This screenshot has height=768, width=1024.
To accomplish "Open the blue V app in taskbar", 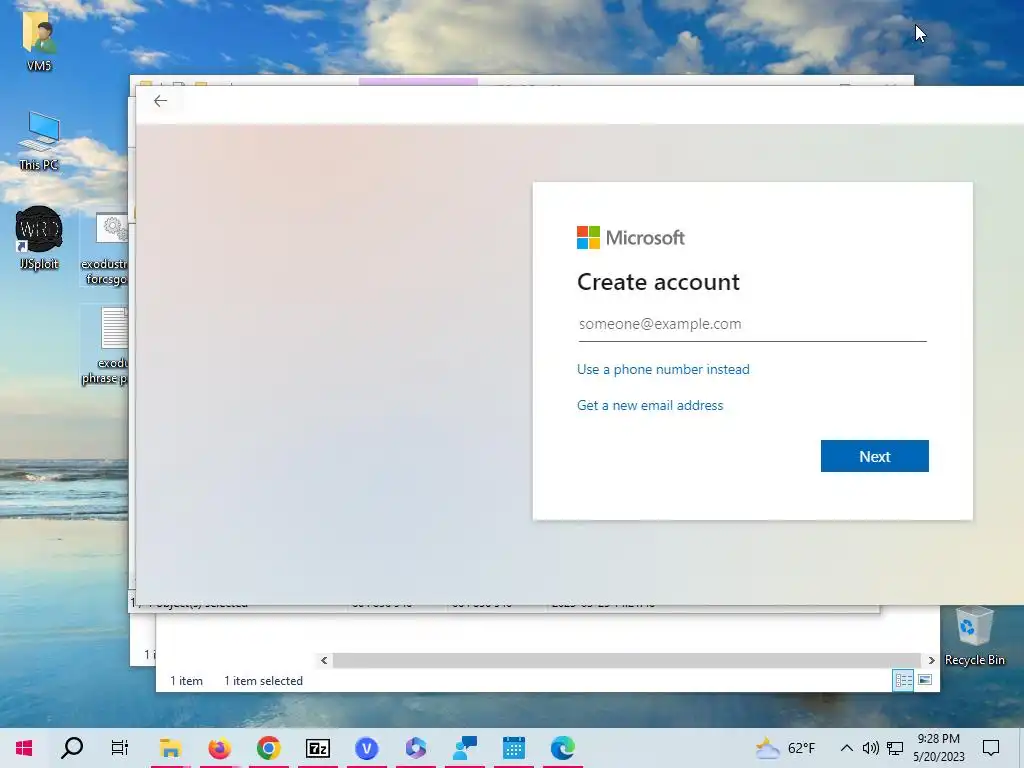I will click(x=366, y=748).
